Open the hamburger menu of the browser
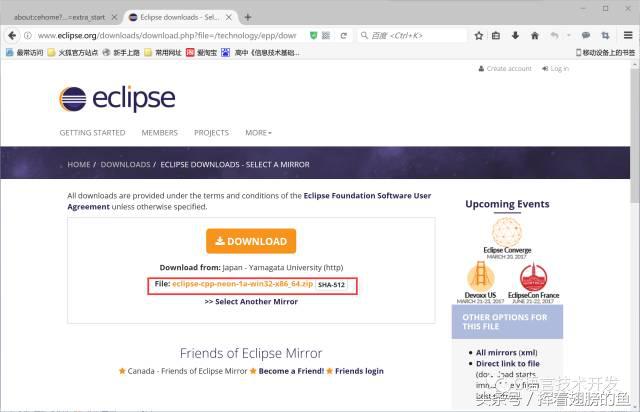The height and width of the screenshot is (412, 640). (x=628, y=36)
